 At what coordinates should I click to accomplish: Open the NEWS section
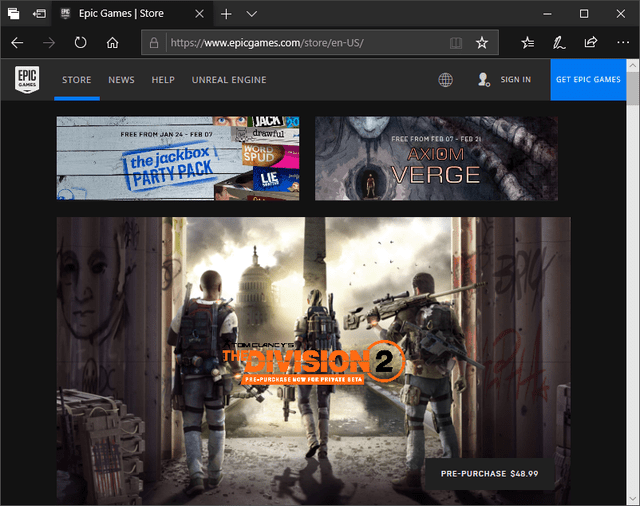tap(121, 80)
